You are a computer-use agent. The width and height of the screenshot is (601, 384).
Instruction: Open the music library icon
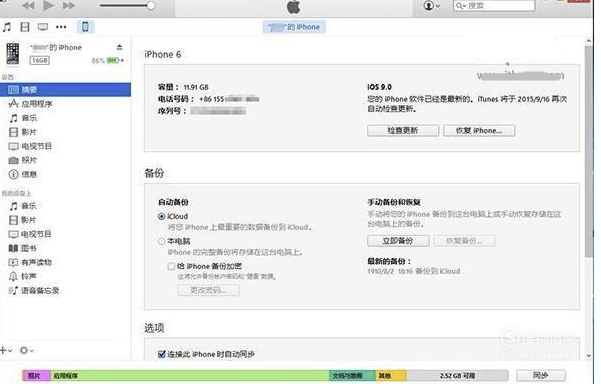[x=7, y=27]
